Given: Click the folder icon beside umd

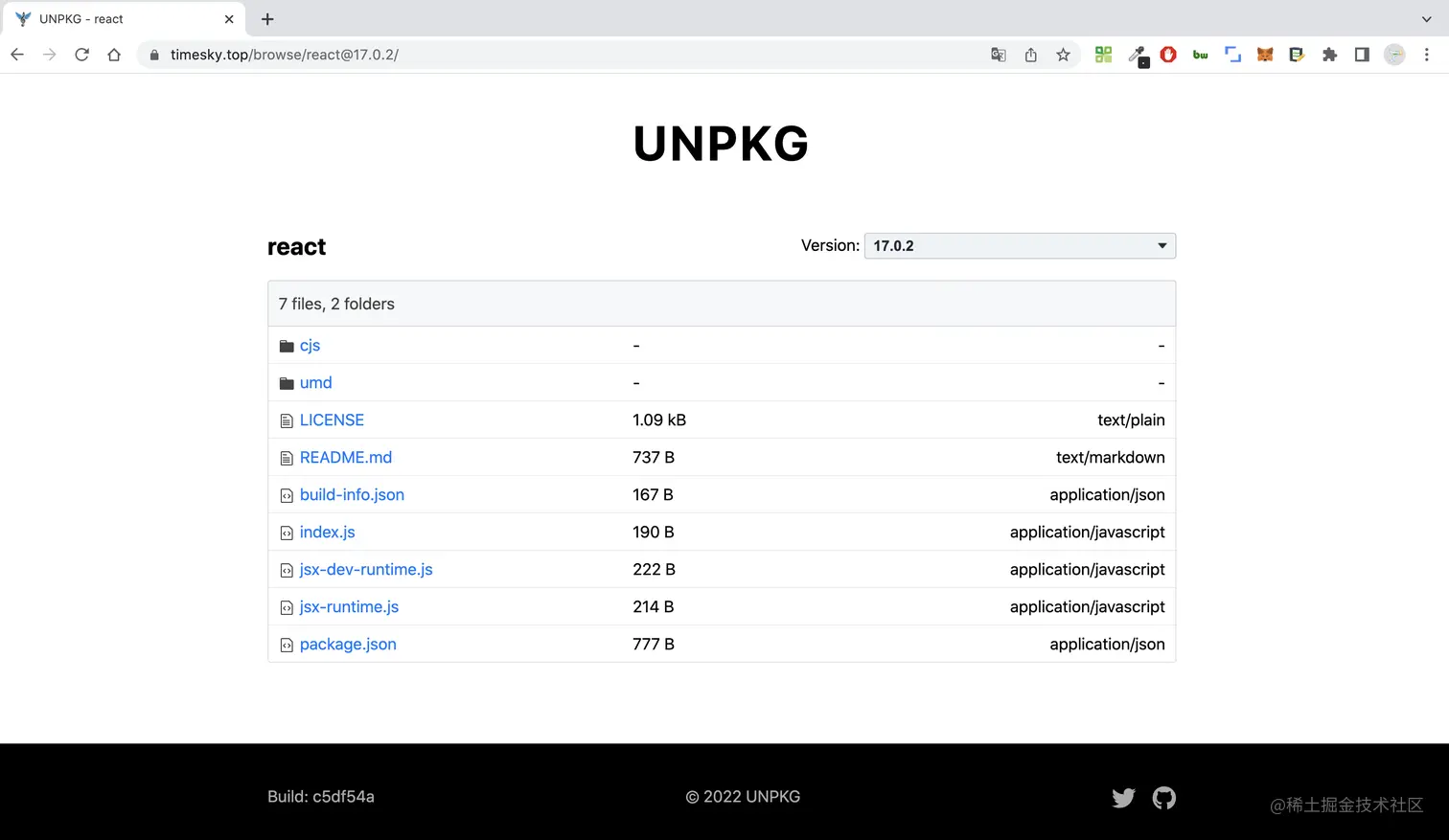Looking at the screenshot, I should pyautogui.click(x=287, y=383).
